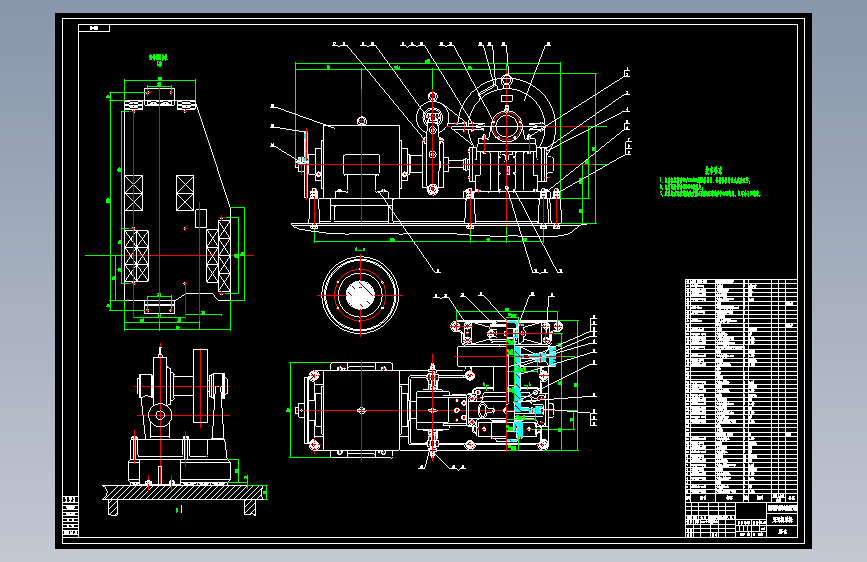Select the revision block in the lower-left margin
The width and height of the screenshot is (867, 562).
(x=70, y=517)
